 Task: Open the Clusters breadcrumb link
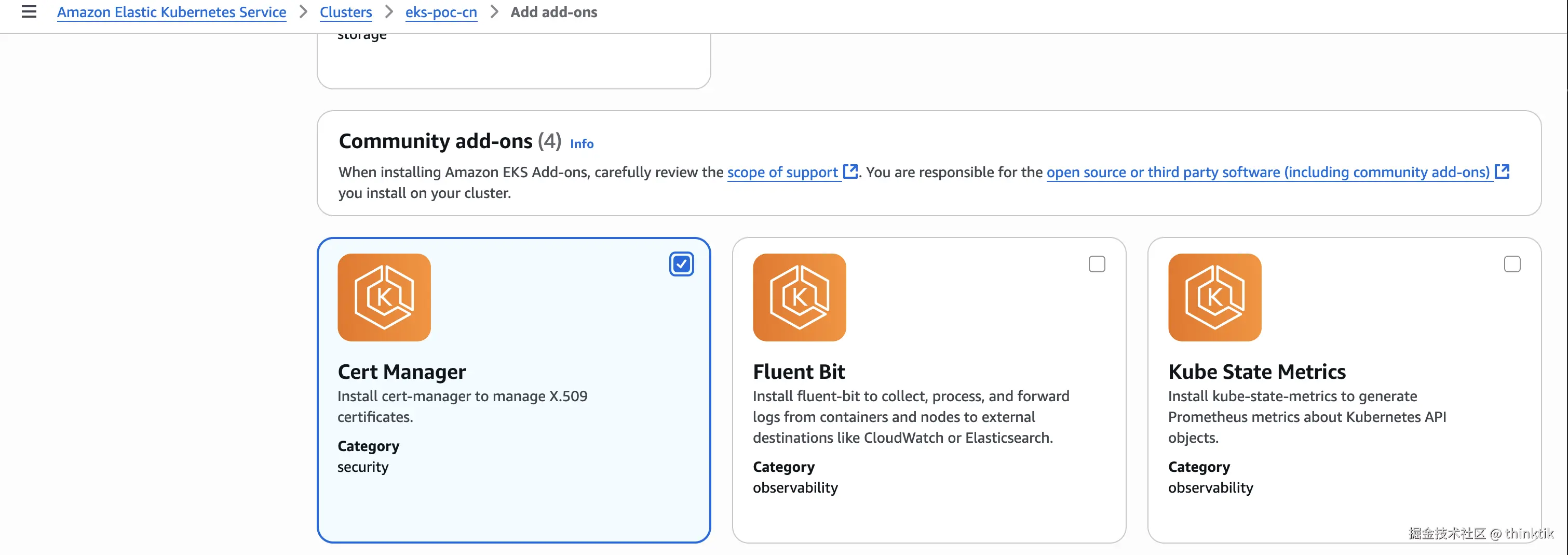pos(346,12)
